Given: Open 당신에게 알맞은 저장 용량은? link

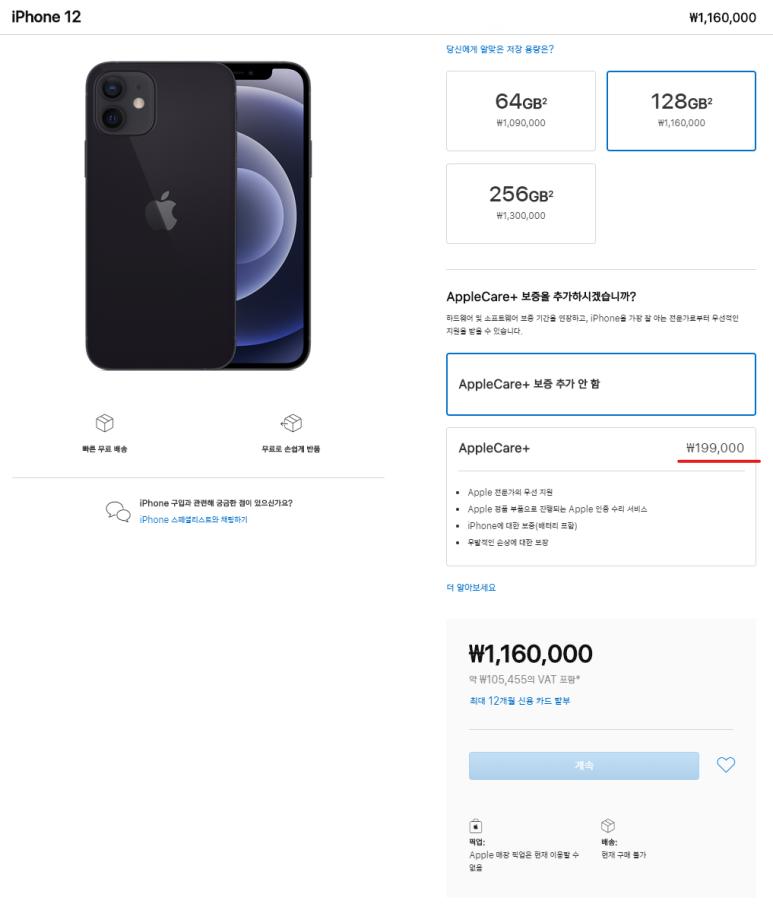Looking at the screenshot, I should click(x=500, y=49).
